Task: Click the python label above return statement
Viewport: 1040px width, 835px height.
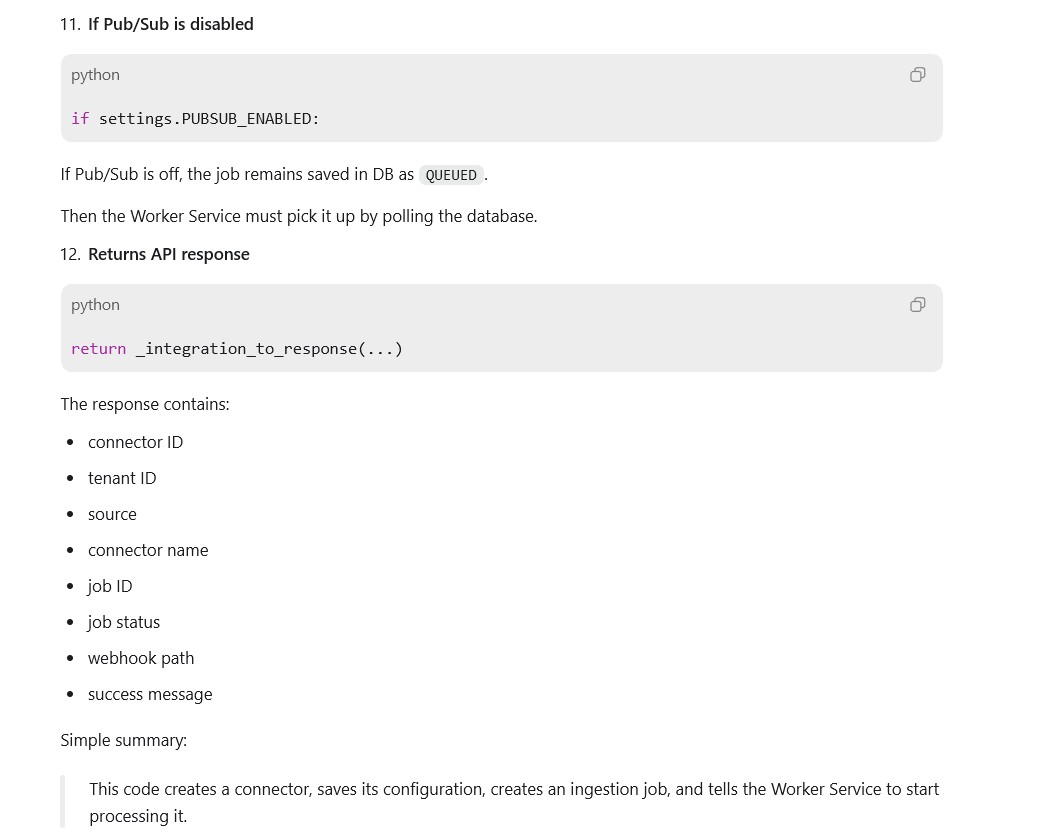Action: tap(96, 305)
